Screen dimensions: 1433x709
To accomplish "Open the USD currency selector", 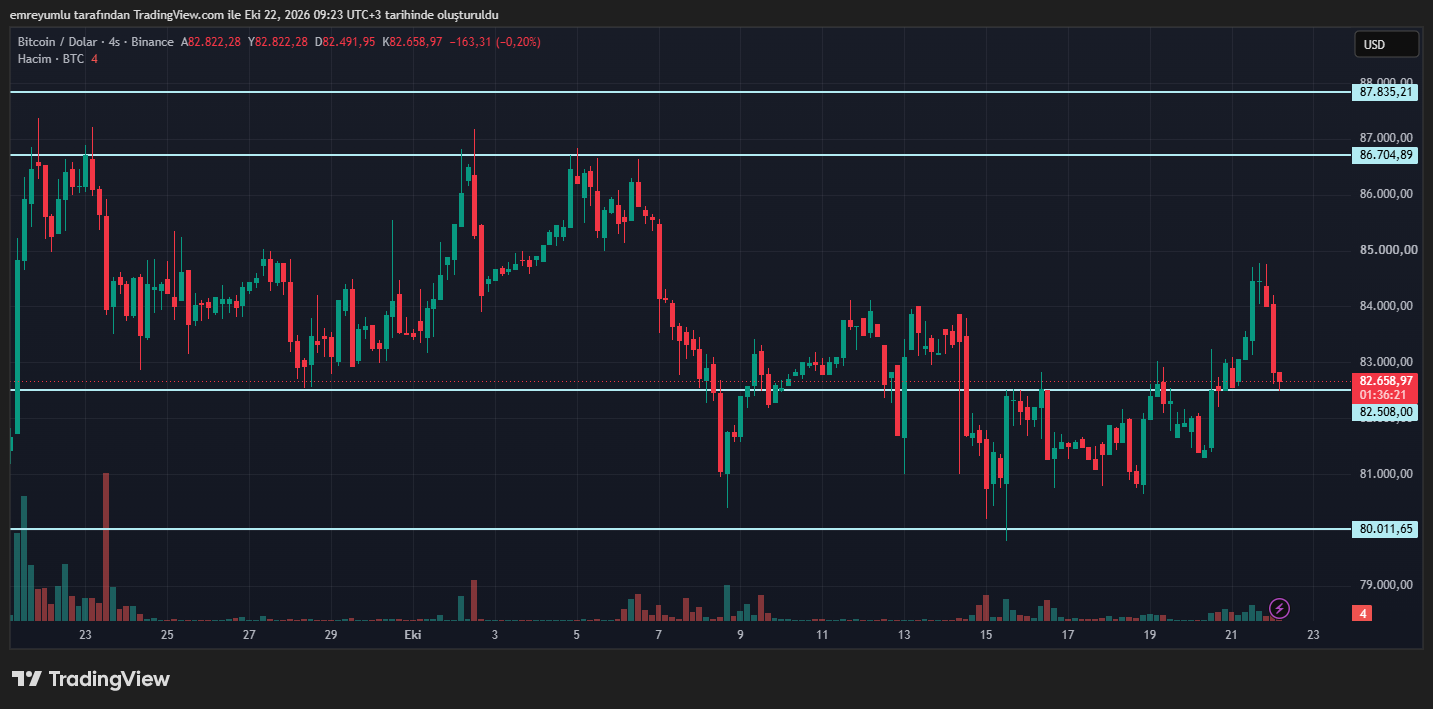I will 1386,44.
